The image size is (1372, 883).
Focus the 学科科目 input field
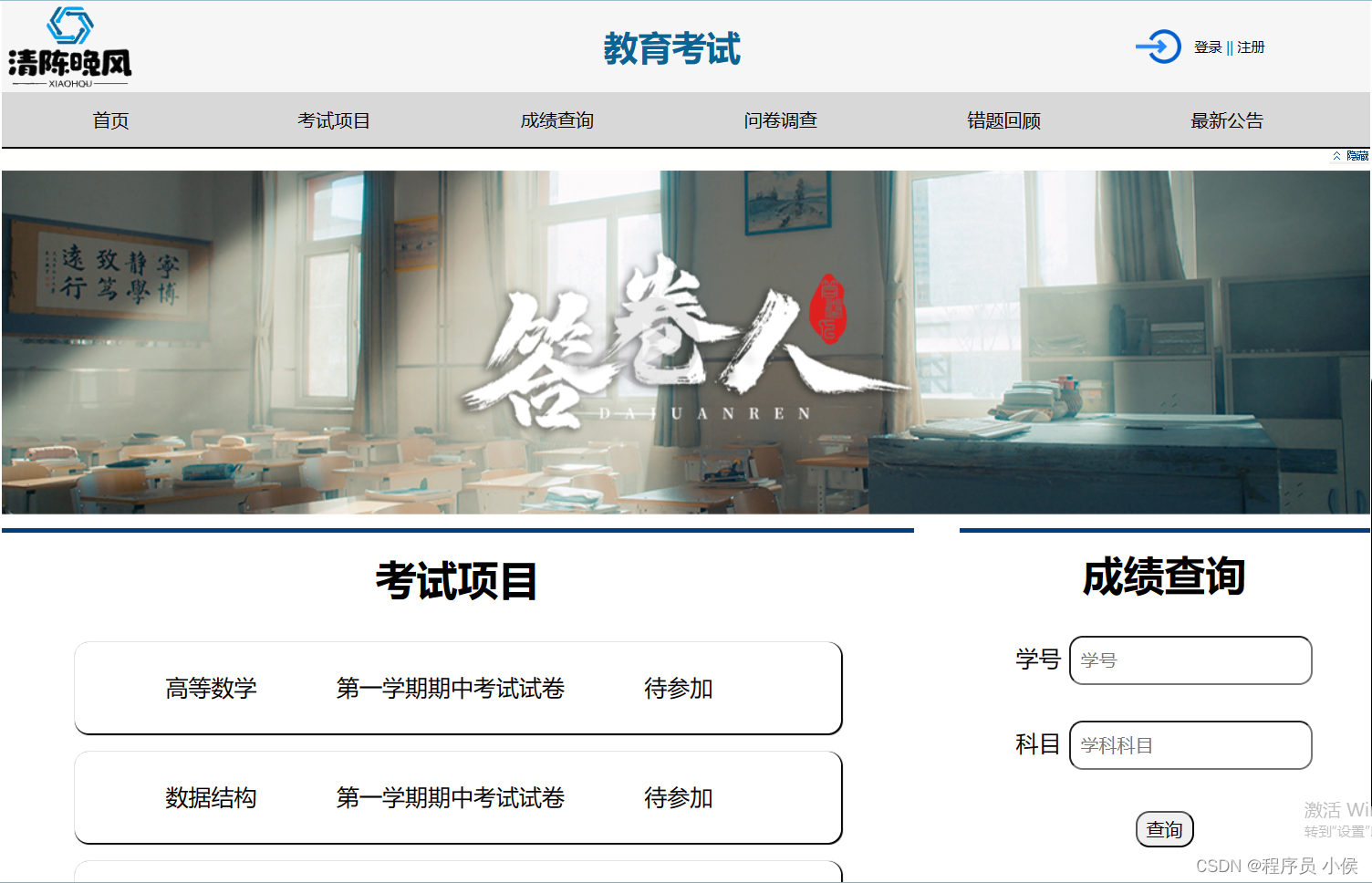(x=1190, y=745)
